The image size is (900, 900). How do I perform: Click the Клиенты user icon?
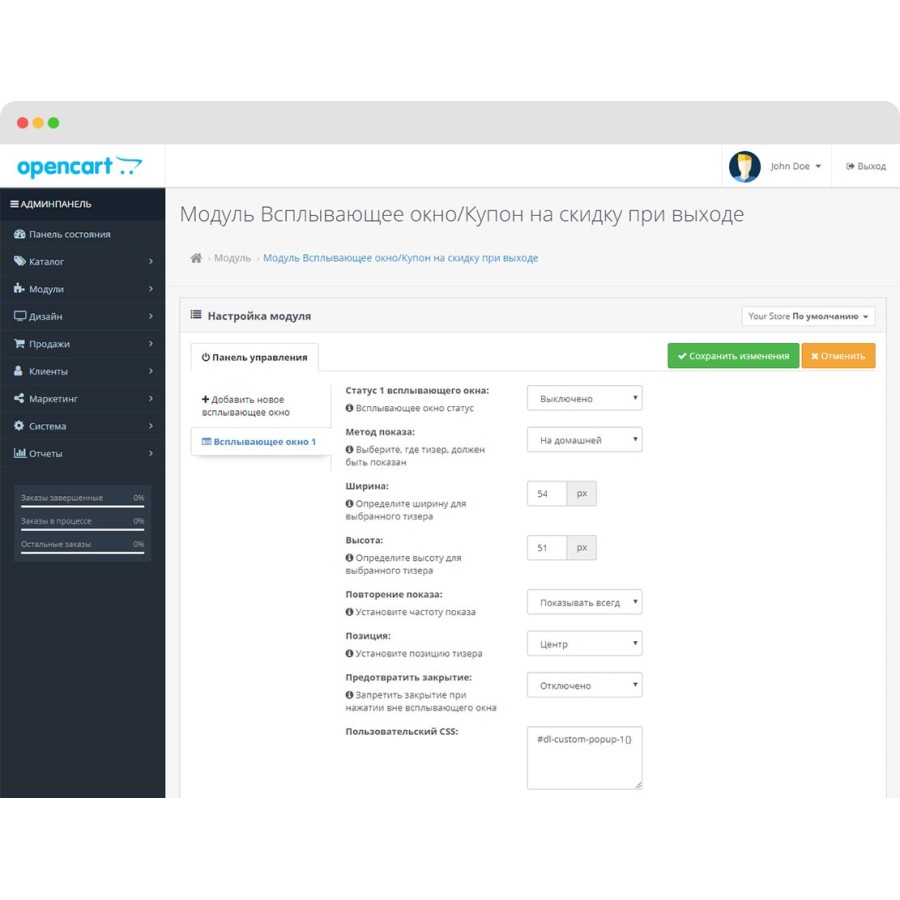(18, 371)
